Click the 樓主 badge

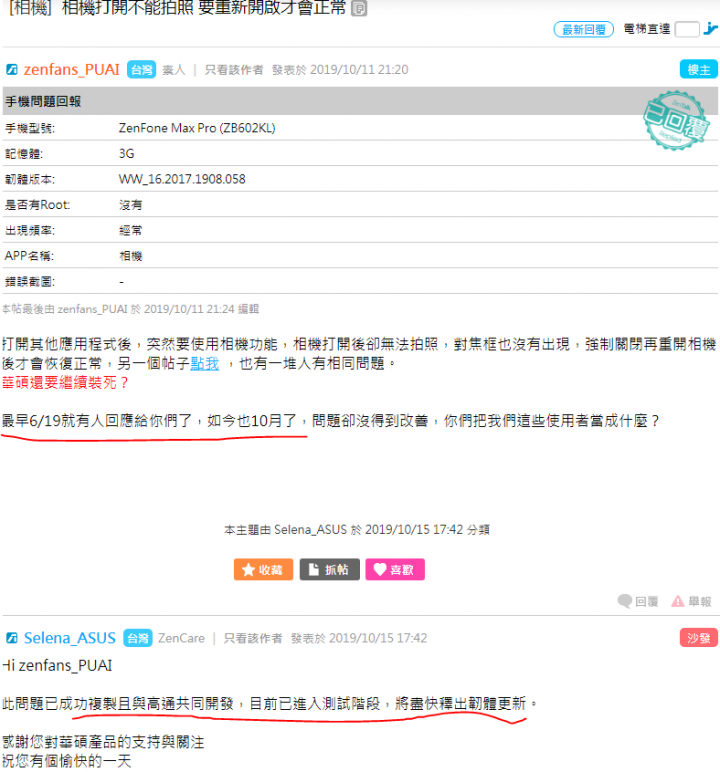(x=699, y=69)
